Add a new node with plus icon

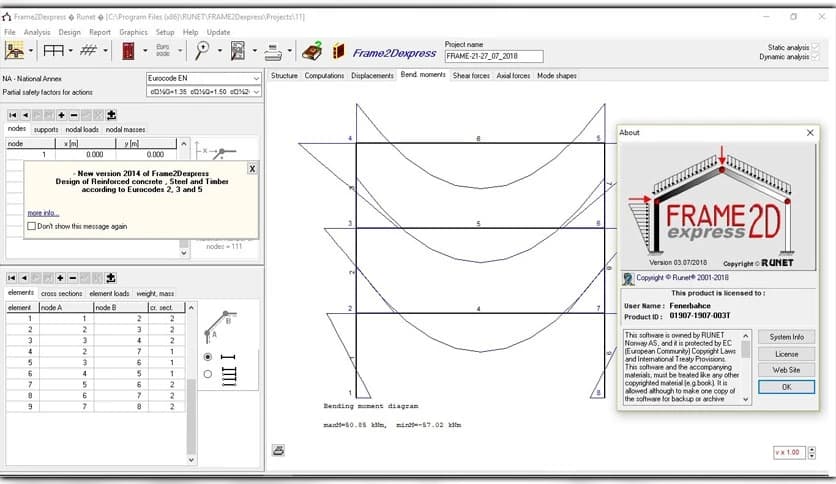coord(61,115)
